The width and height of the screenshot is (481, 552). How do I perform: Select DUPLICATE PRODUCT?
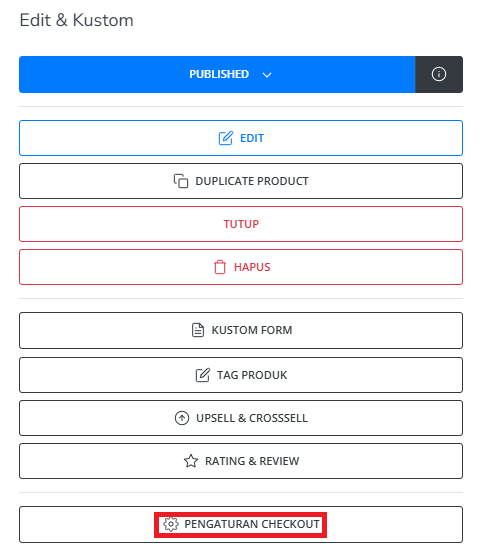tap(241, 181)
